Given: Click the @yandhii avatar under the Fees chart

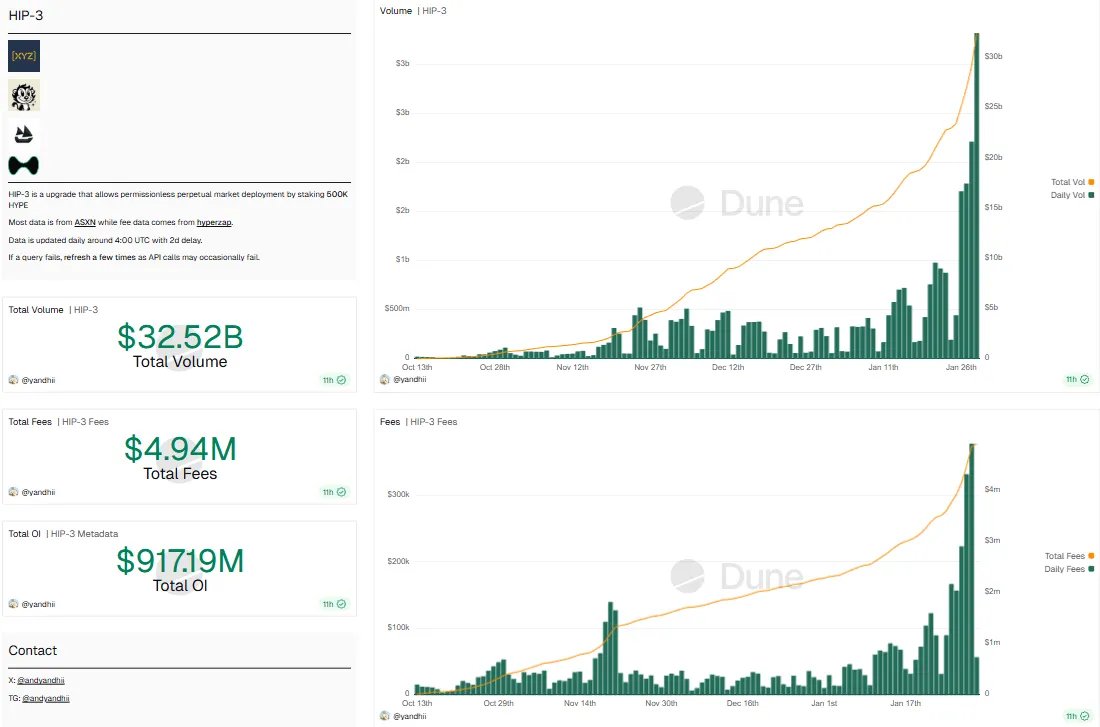Looking at the screenshot, I should 385,716.
